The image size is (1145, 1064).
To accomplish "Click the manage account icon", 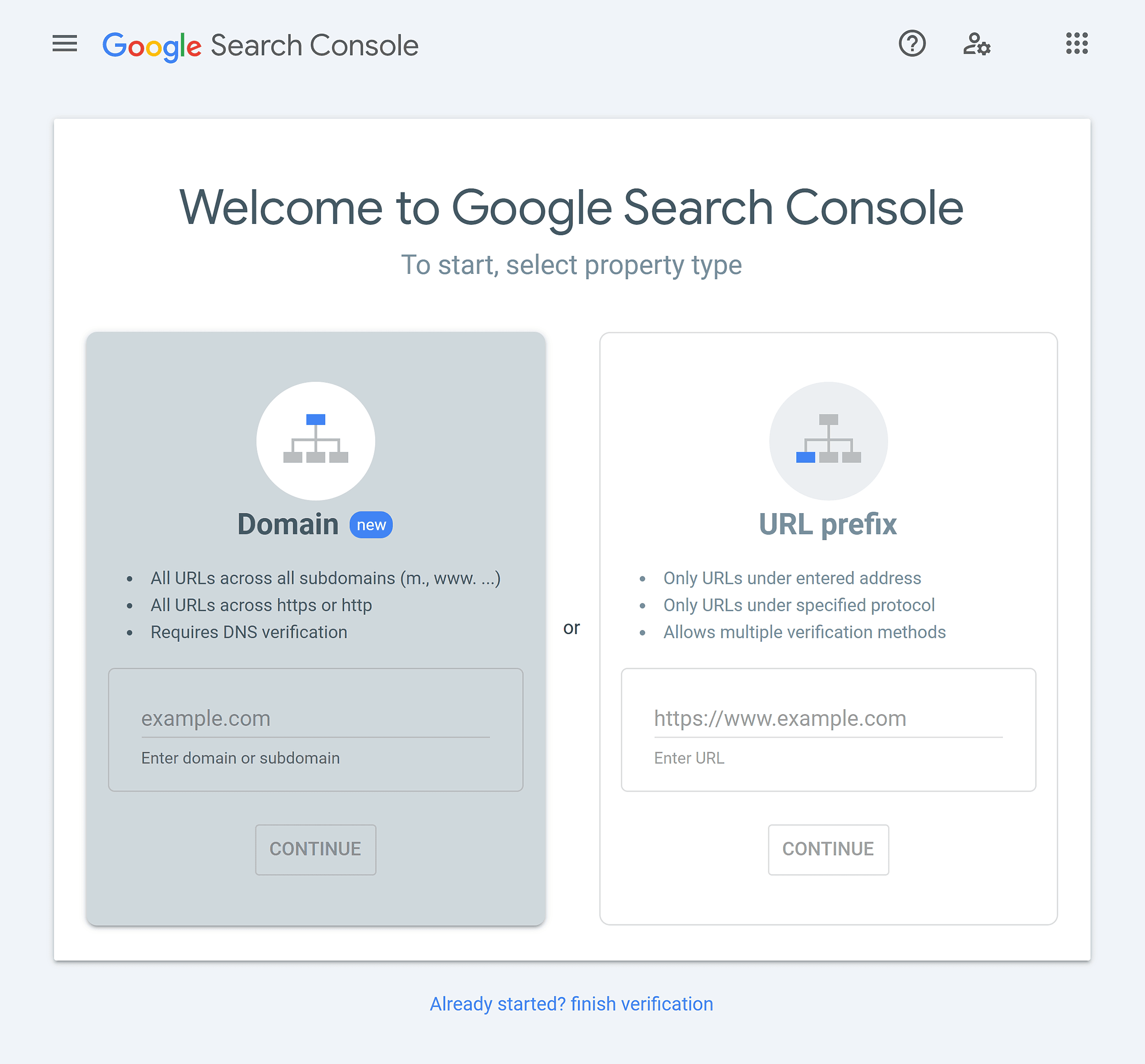I will coord(976,42).
